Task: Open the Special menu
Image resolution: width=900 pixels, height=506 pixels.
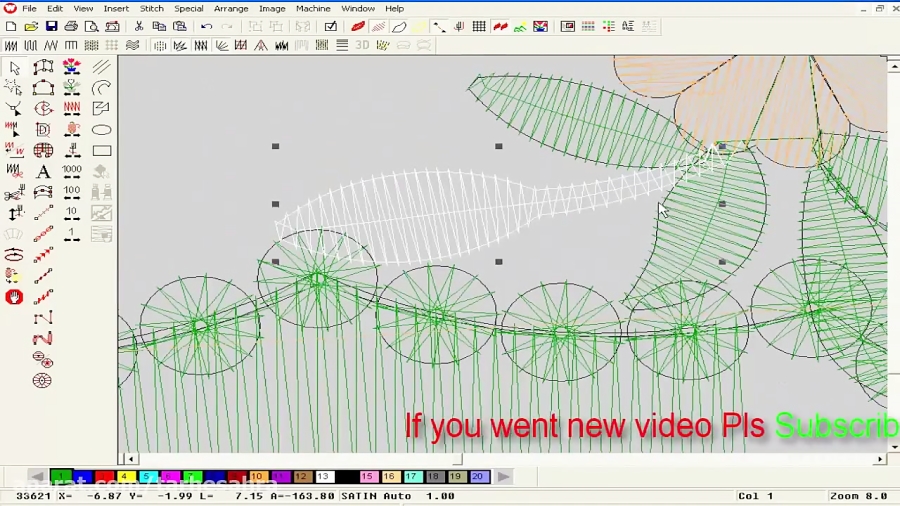Action: click(189, 8)
